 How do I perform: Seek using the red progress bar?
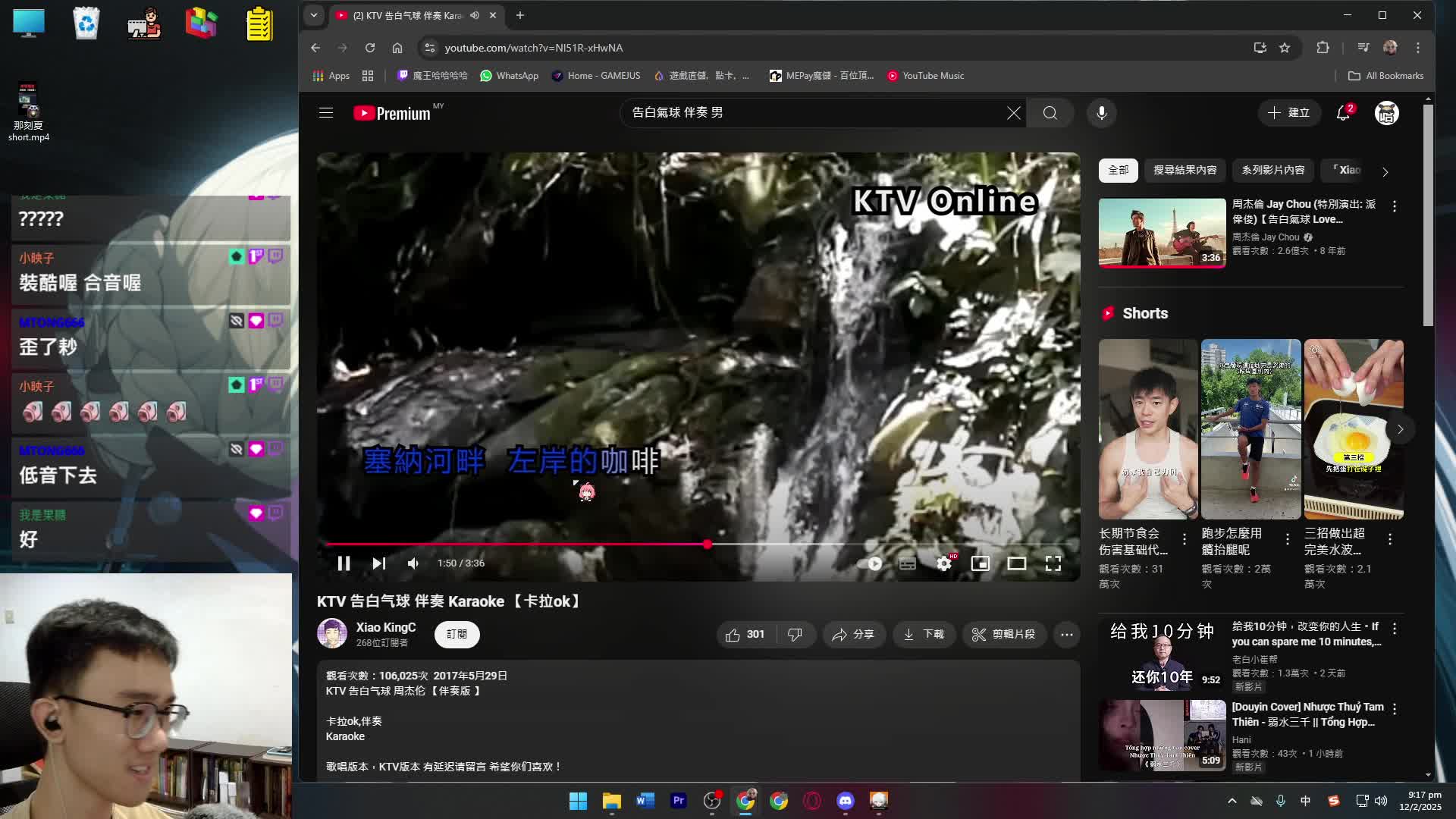(699, 544)
